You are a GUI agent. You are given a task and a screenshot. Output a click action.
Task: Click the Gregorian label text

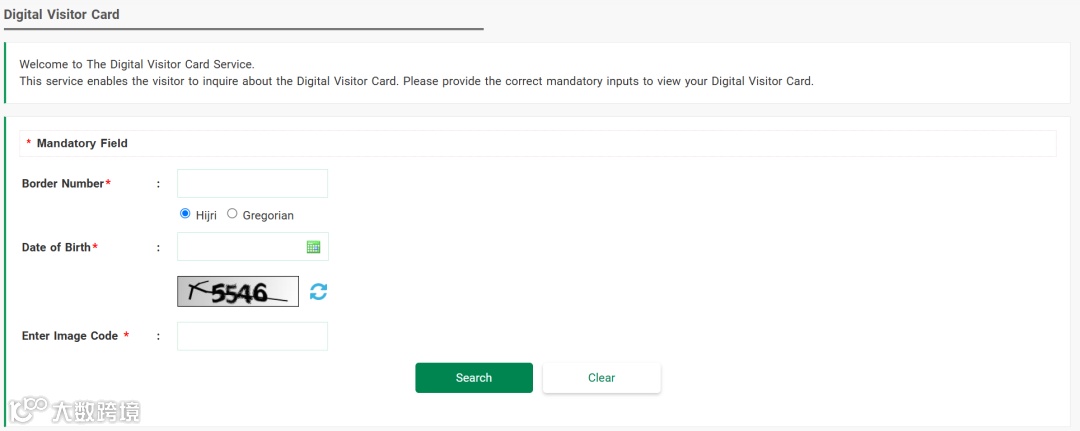coord(268,215)
